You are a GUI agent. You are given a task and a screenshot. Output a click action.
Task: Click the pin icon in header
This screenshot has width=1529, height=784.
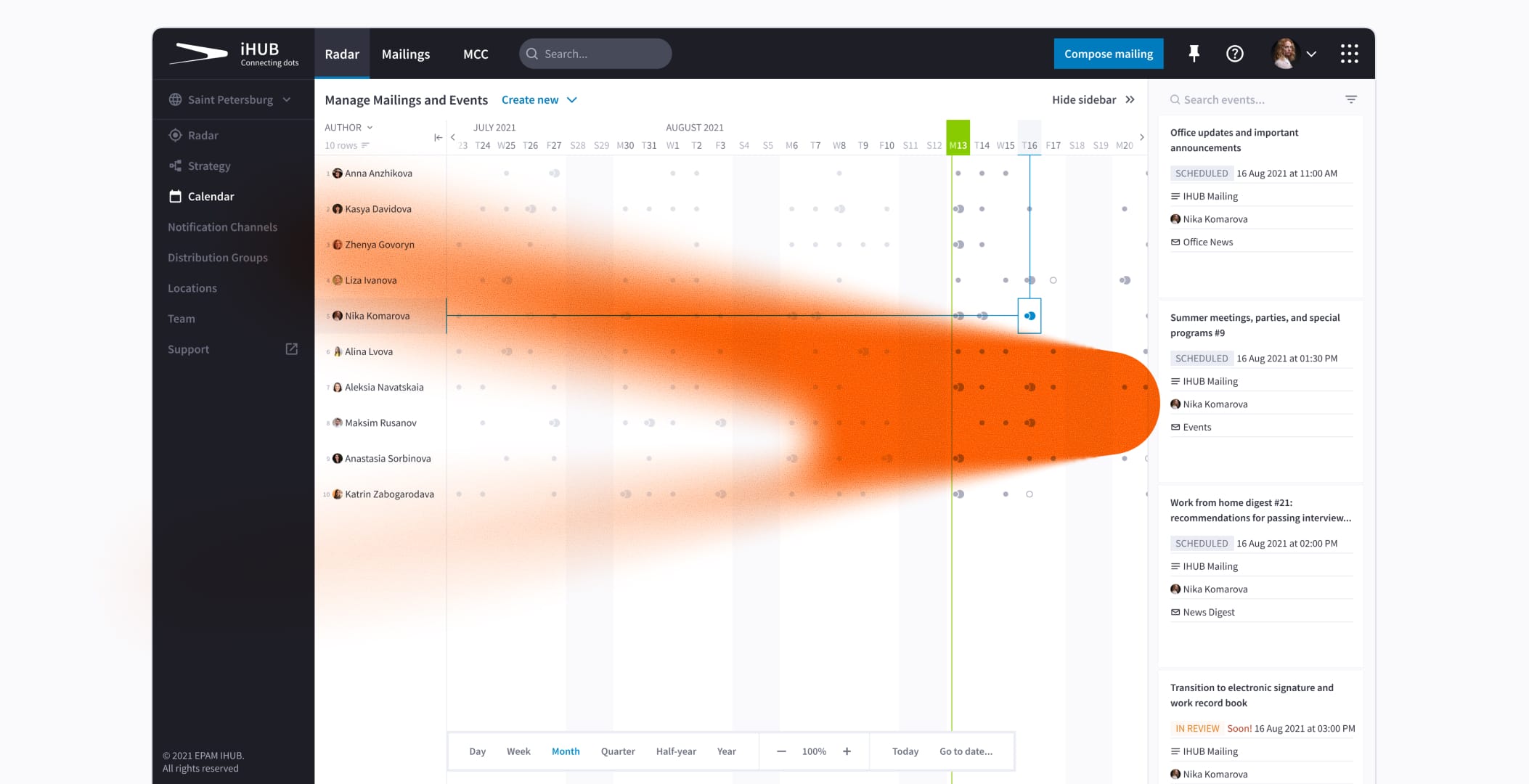1194,54
